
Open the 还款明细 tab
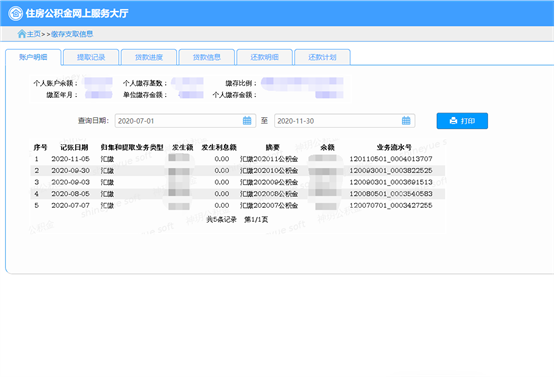click(264, 57)
